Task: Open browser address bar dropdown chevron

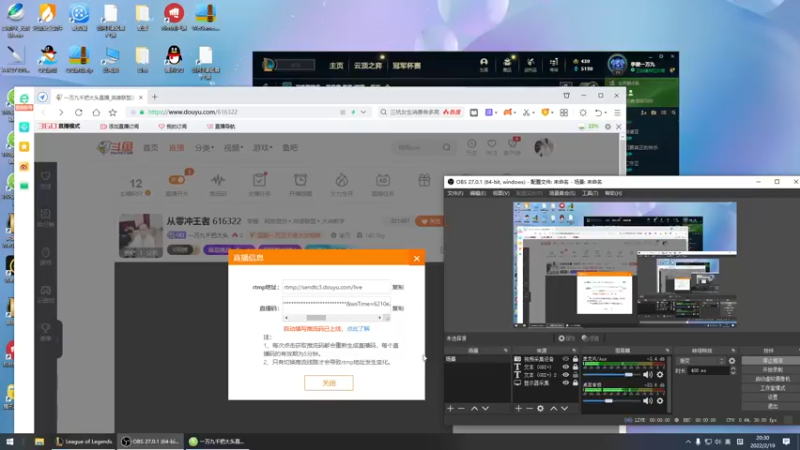Action: (363, 112)
